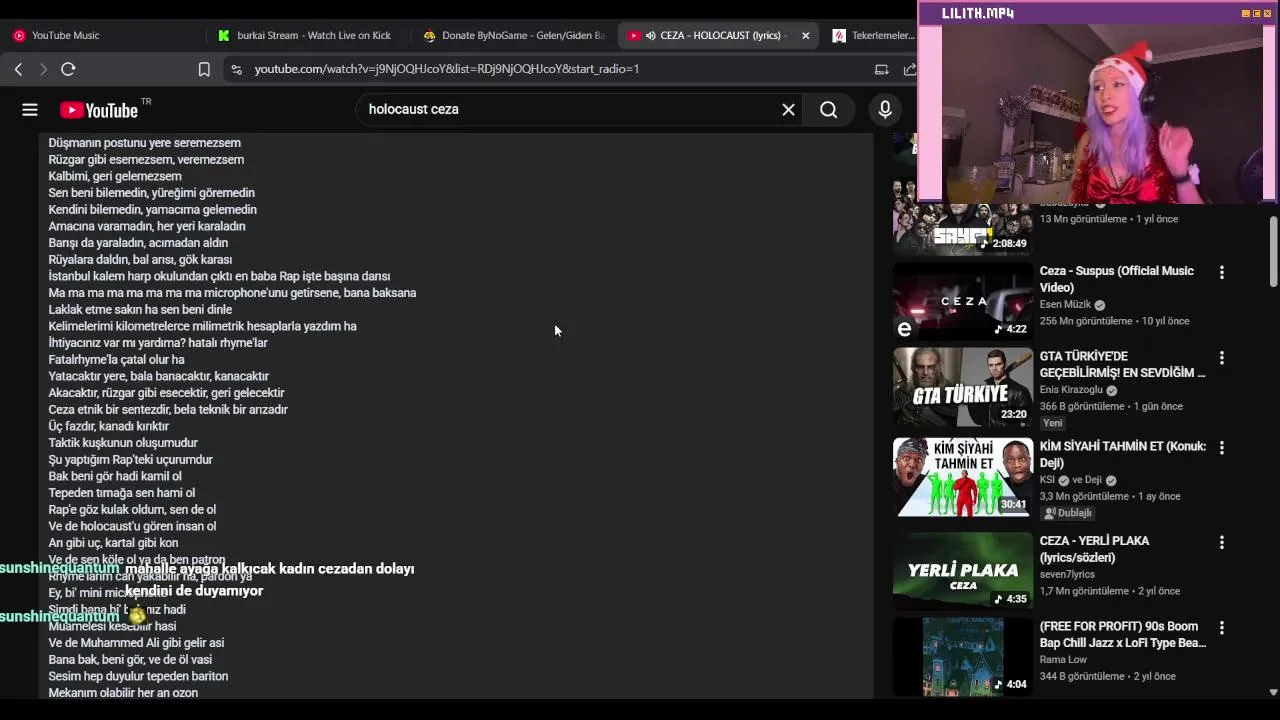Visit Esen Müzik channel
The height and width of the screenshot is (720, 1280).
(1065, 305)
